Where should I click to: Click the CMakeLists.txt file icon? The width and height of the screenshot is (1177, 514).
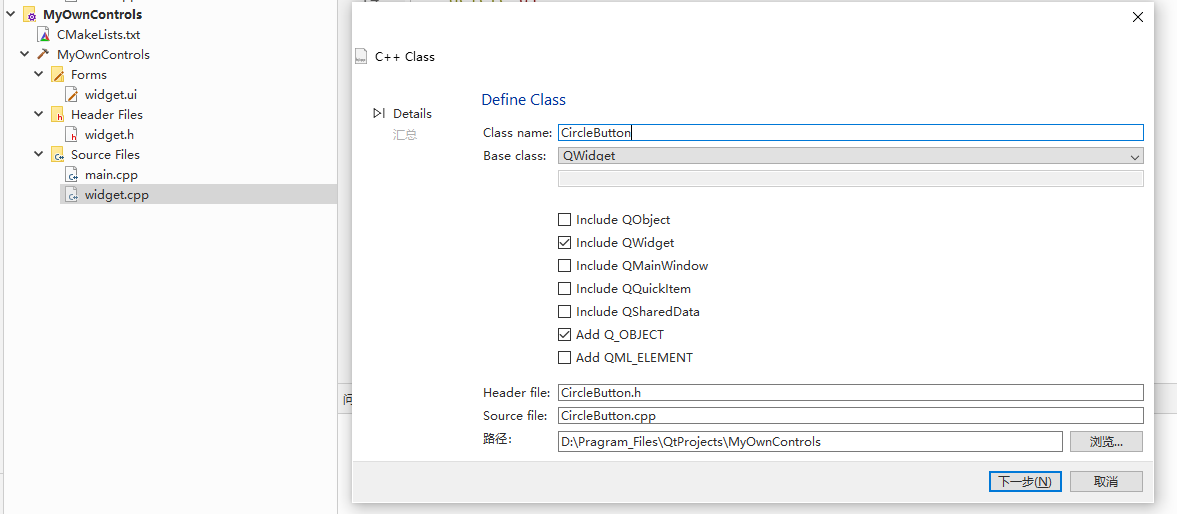(44, 35)
